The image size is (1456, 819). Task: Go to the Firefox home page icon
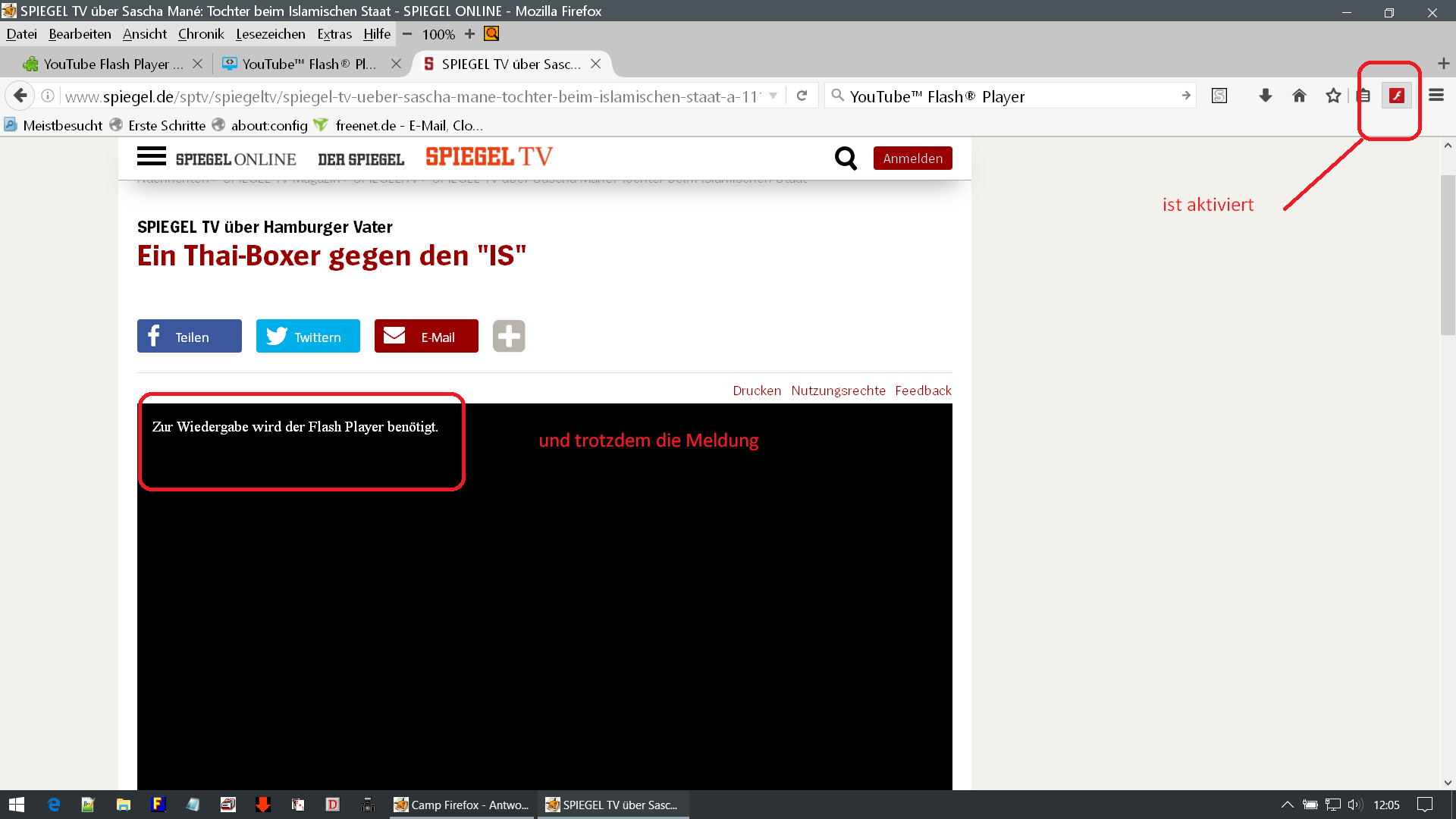tap(1299, 96)
